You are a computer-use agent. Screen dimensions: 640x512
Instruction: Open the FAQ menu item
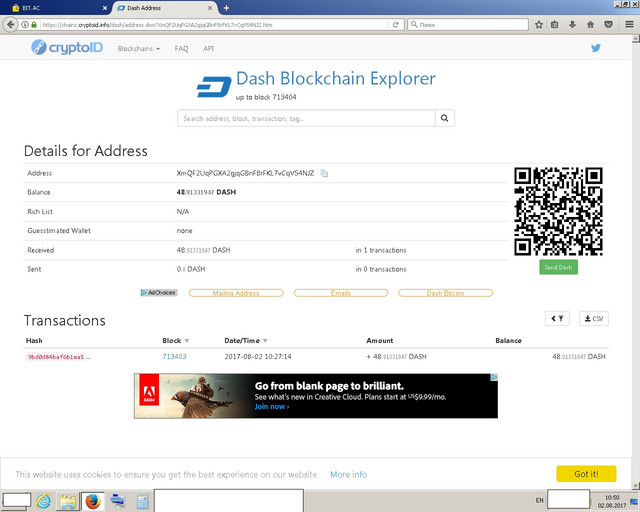click(x=181, y=49)
